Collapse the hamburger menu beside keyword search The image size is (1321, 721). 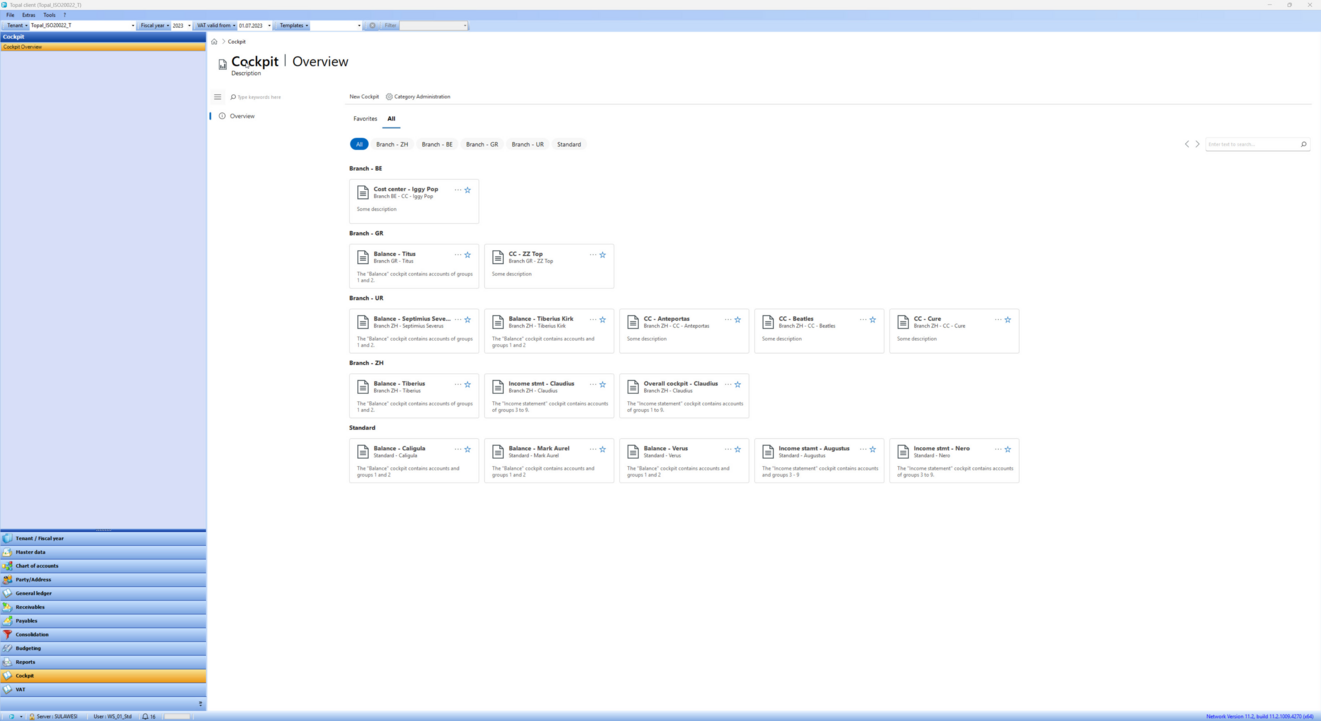coord(218,97)
